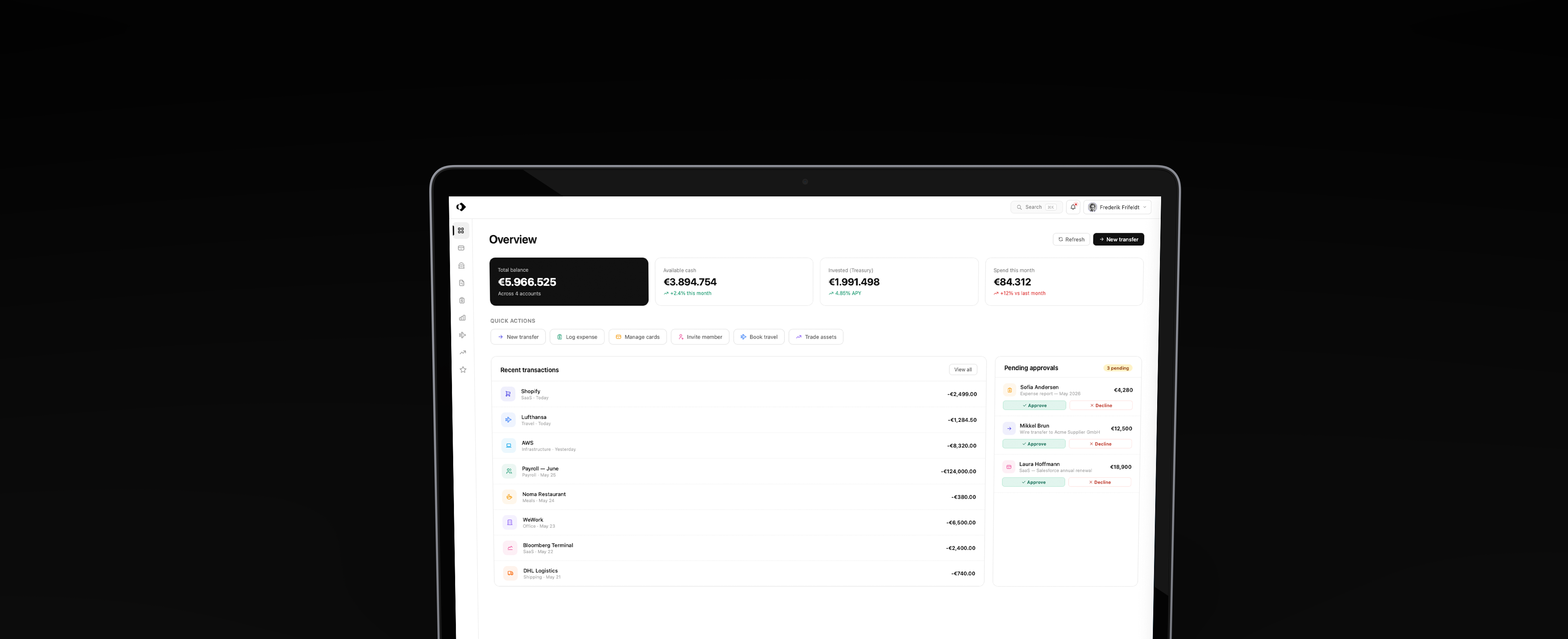Open the documents icon in the sidebar

(462, 283)
